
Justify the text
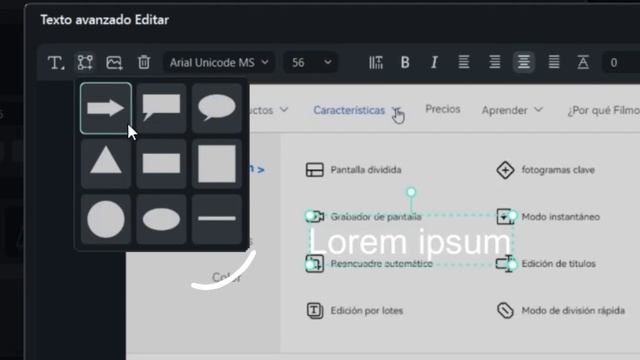coord(554,62)
